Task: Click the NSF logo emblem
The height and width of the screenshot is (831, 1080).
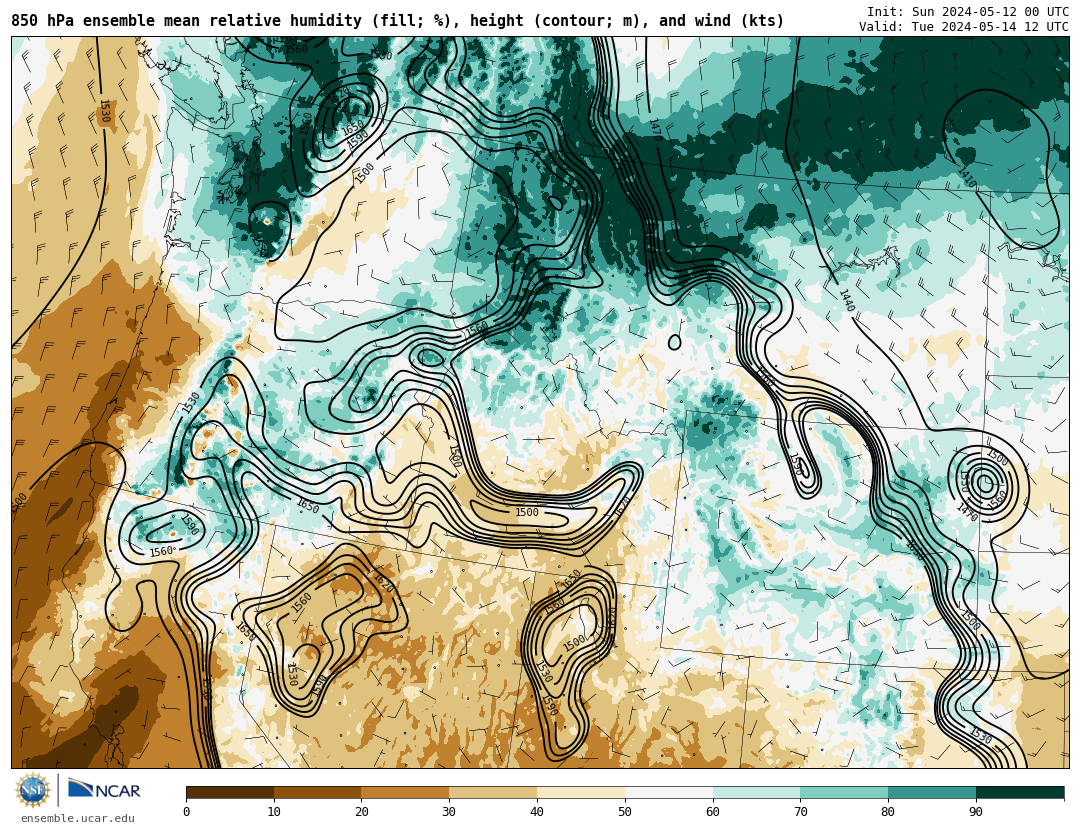Action: (x=33, y=790)
